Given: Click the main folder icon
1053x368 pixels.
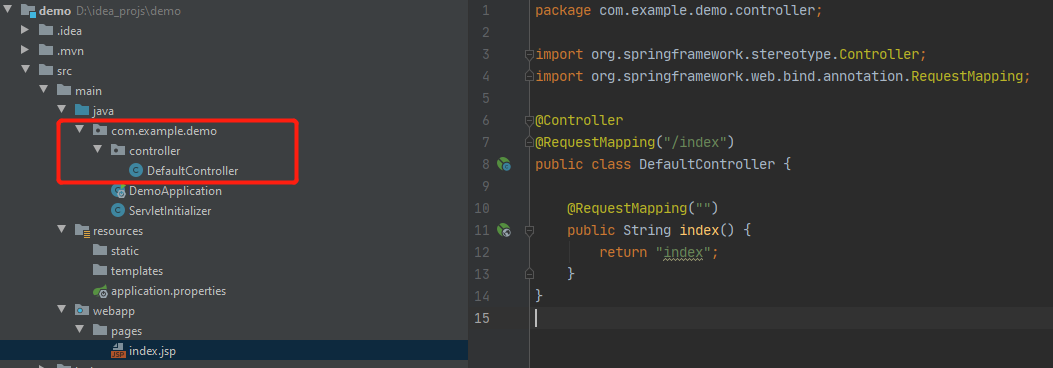Looking at the screenshot, I should (x=64, y=90).
